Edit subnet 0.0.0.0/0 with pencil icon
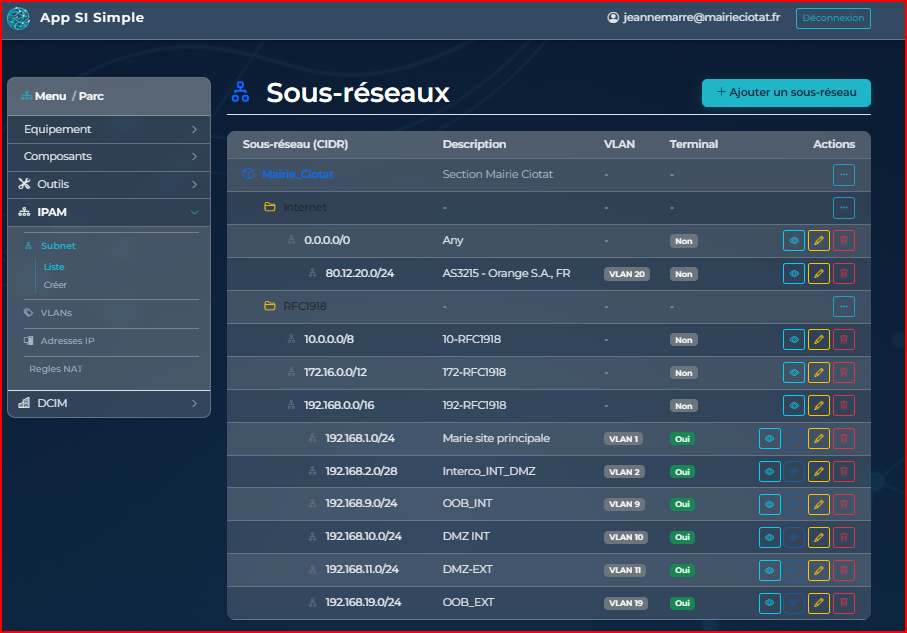The height and width of the screenshot is (633, 907). [818, 241]
